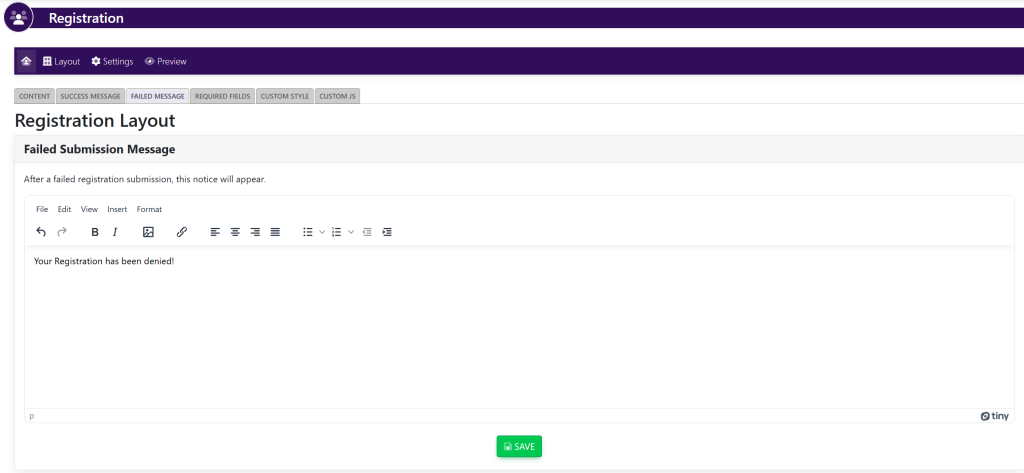Click the green Save button
This screenshot has height=473, width=1024.
[519, 446]
